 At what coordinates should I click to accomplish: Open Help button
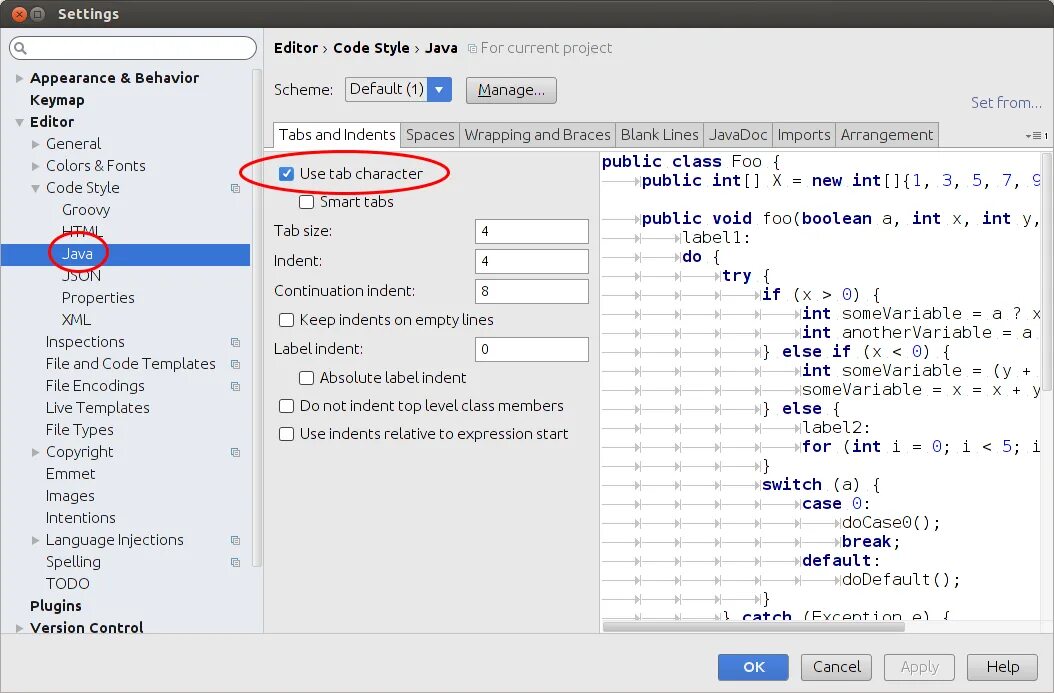click(1002, 667)
